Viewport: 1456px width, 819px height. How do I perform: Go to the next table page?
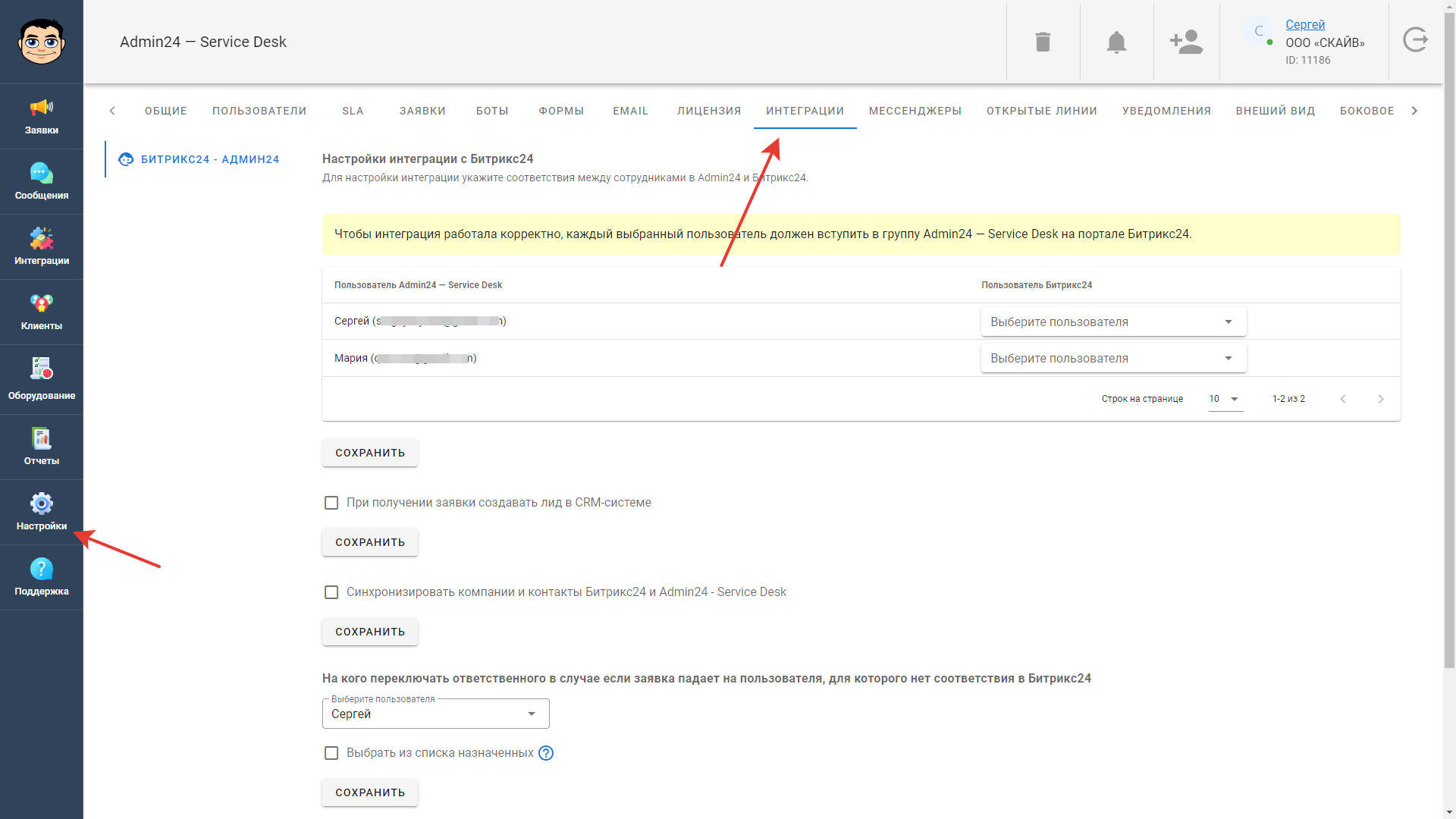coord(1381,399)
